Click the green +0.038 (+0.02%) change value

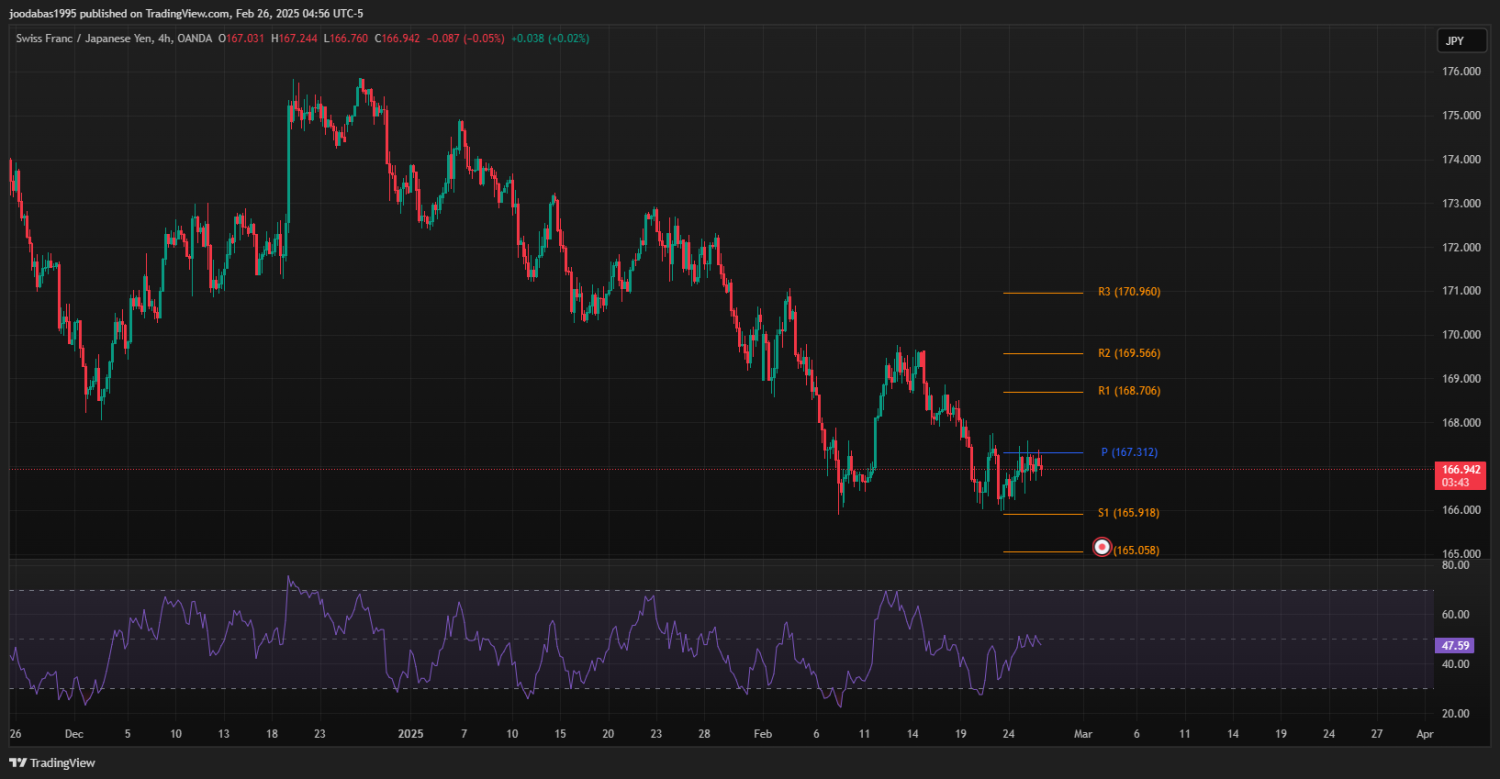tap(549, 38)
